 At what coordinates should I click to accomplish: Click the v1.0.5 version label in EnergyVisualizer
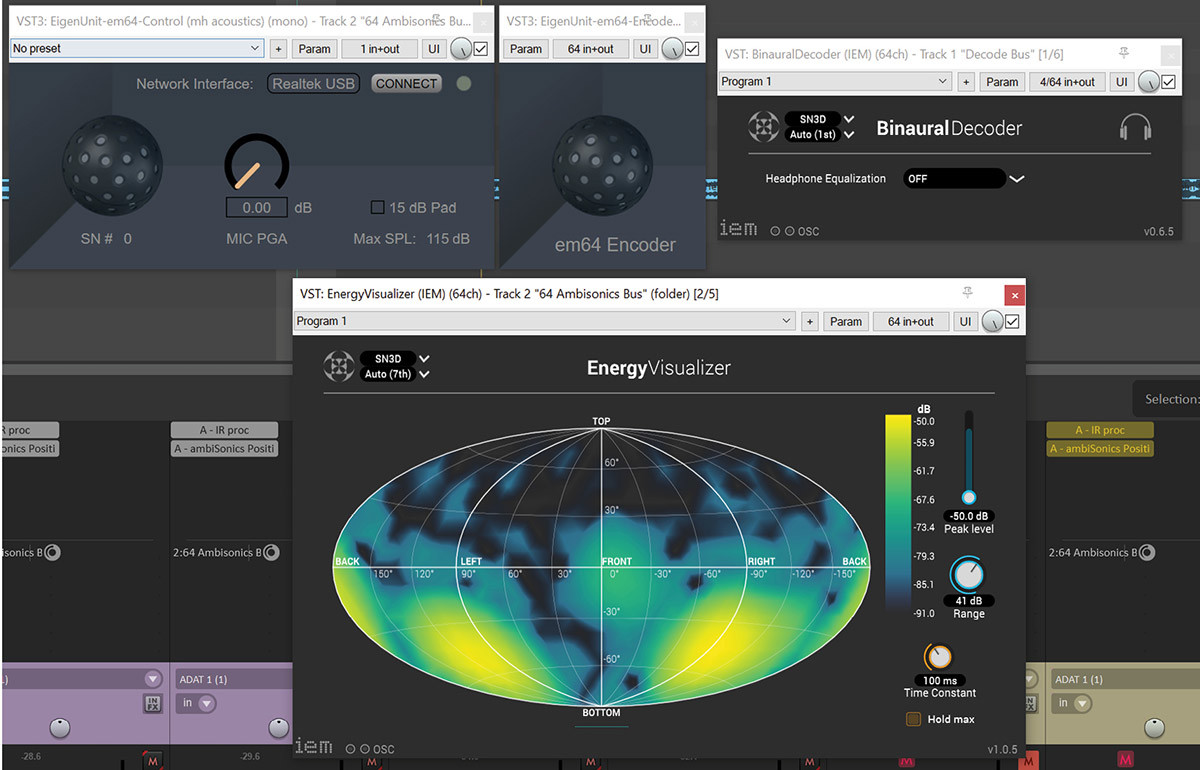tap(1001, 749)
